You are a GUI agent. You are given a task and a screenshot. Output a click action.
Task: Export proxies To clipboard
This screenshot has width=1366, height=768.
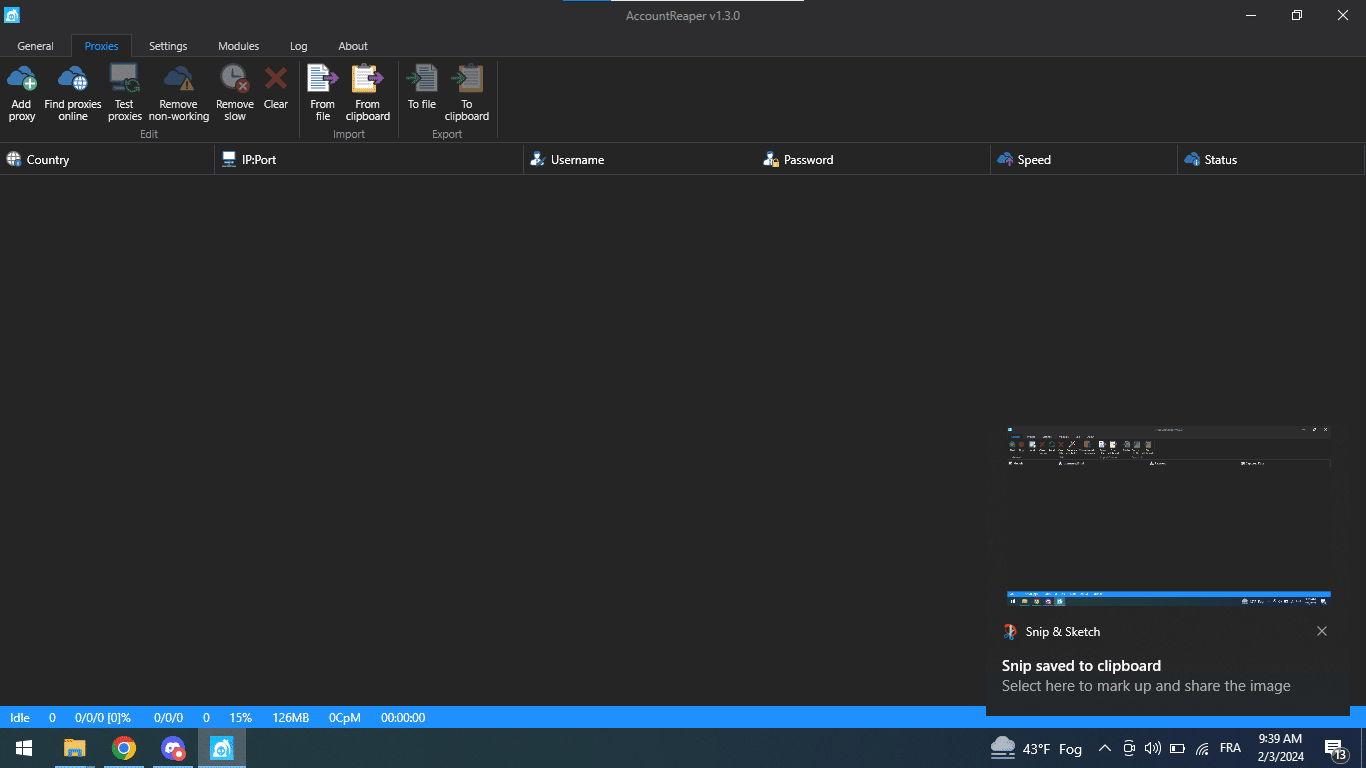[x=467, y=92]
